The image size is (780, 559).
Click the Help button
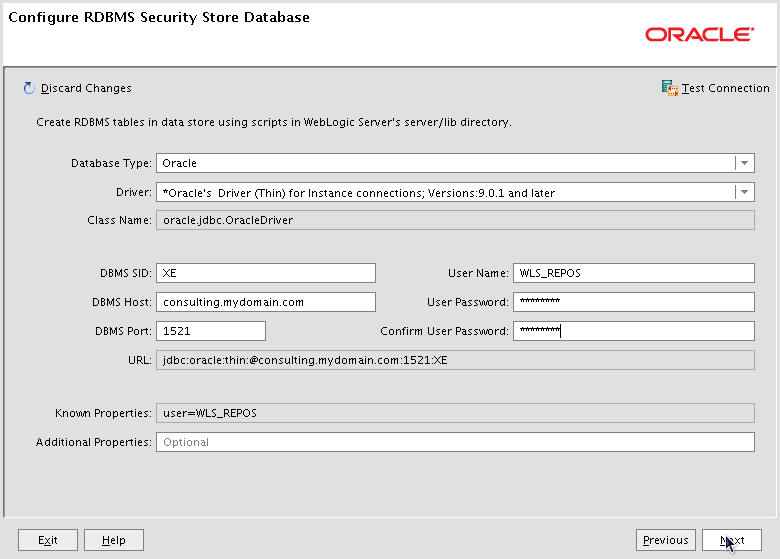(x=114, y=540)
